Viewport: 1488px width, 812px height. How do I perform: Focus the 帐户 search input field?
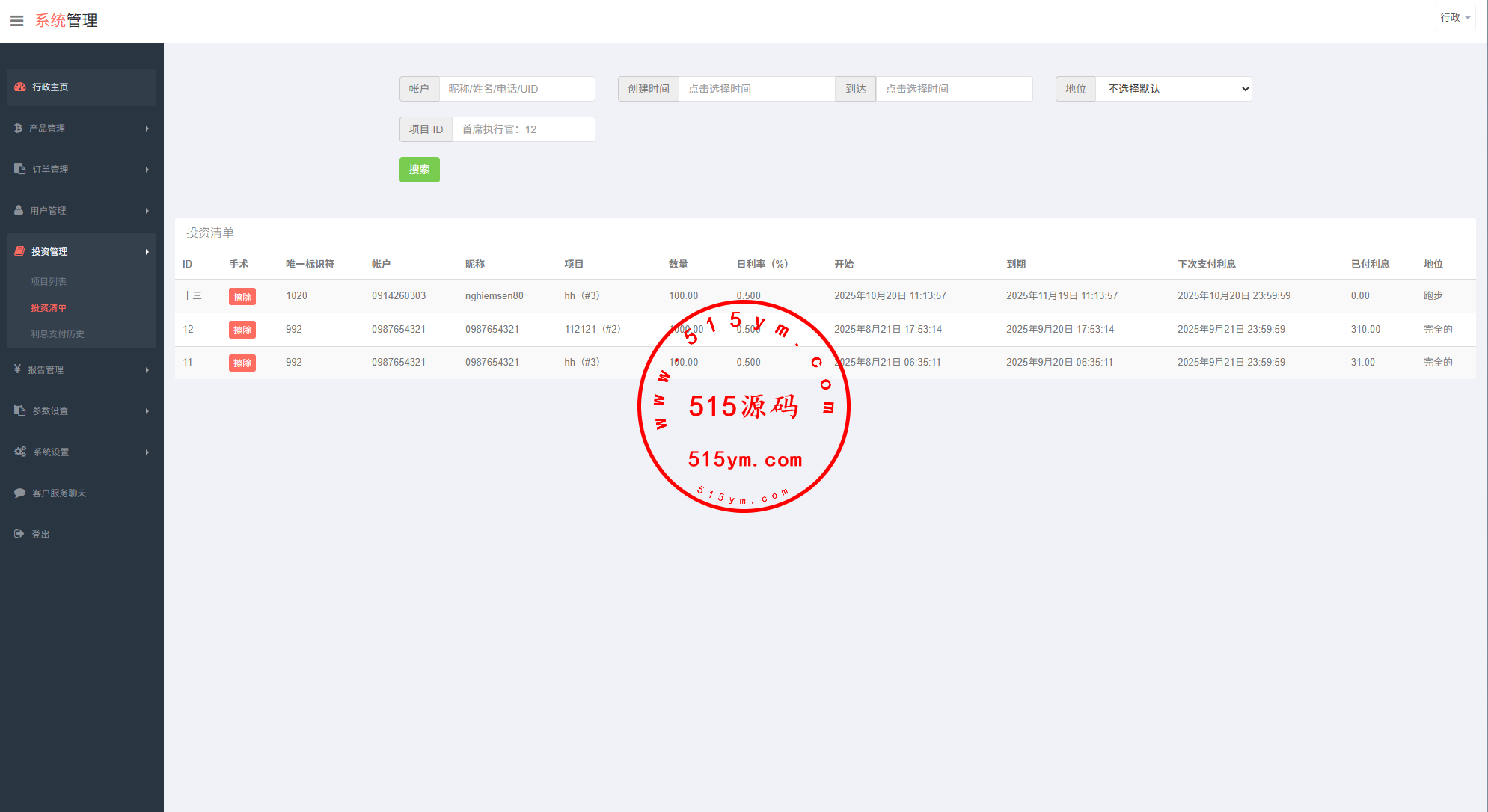(x=516, y=89)
